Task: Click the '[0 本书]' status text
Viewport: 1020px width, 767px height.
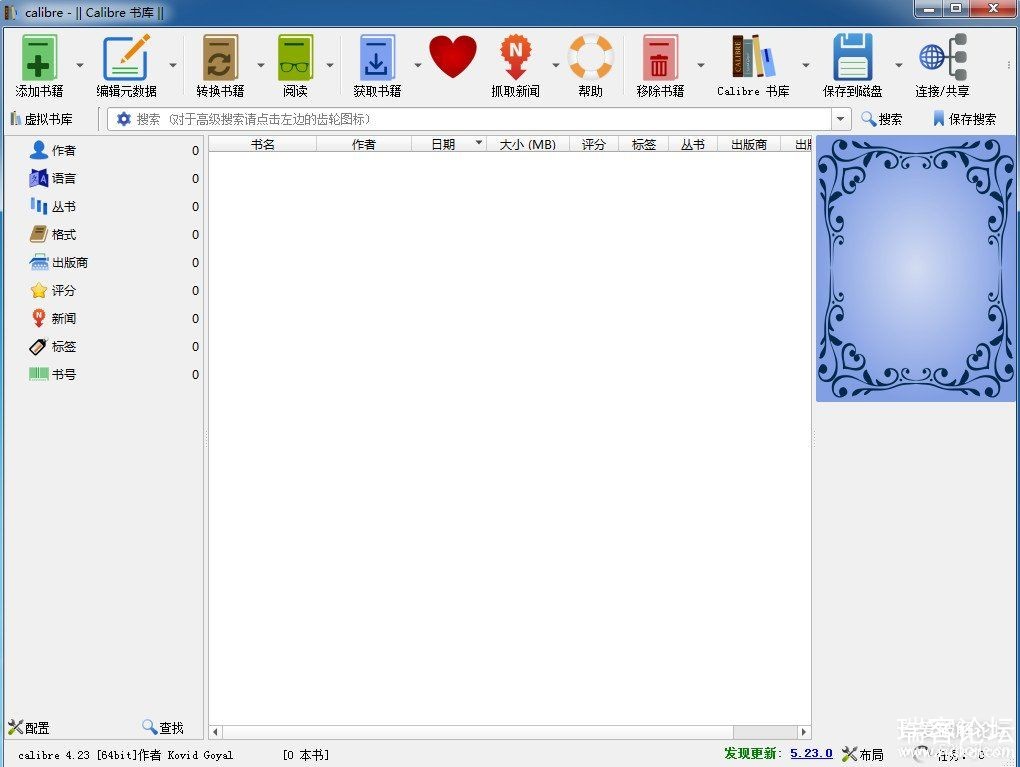Action: pyautogui.click(x=306, y=755)
